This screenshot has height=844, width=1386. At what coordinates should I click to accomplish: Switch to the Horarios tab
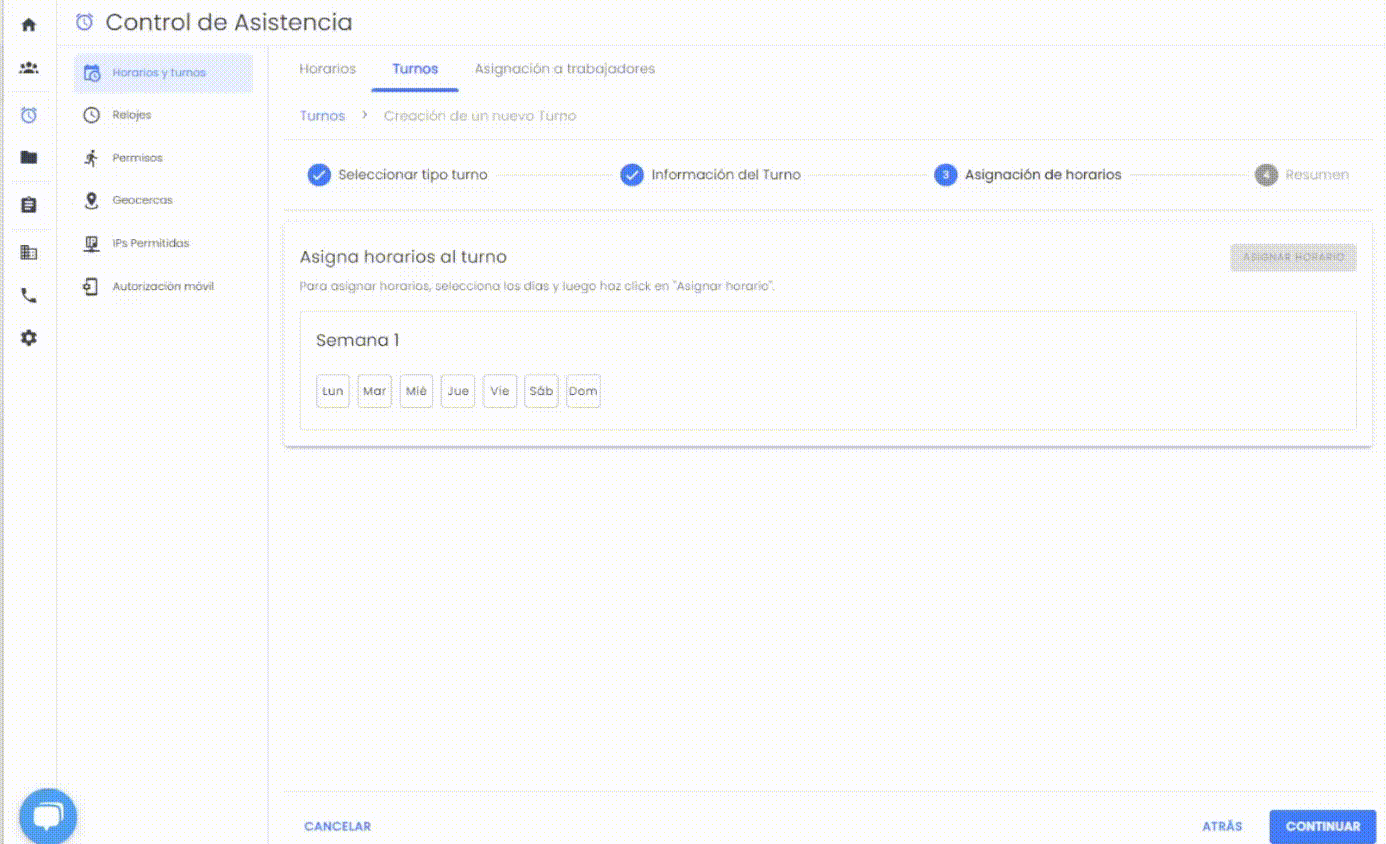pyautogui.click(x=327, y=69)
